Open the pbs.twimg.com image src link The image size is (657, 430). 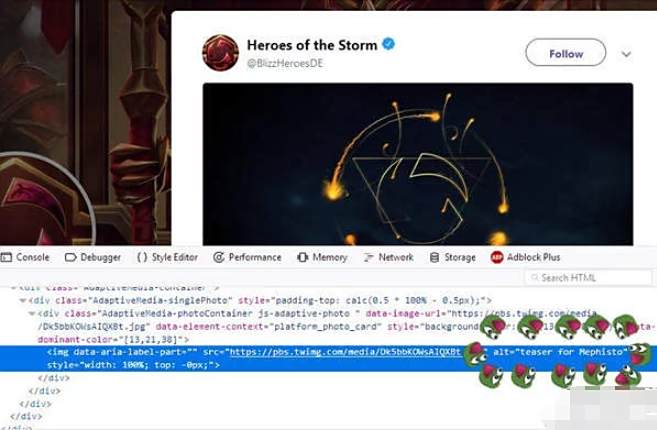(x=345, y=352)
